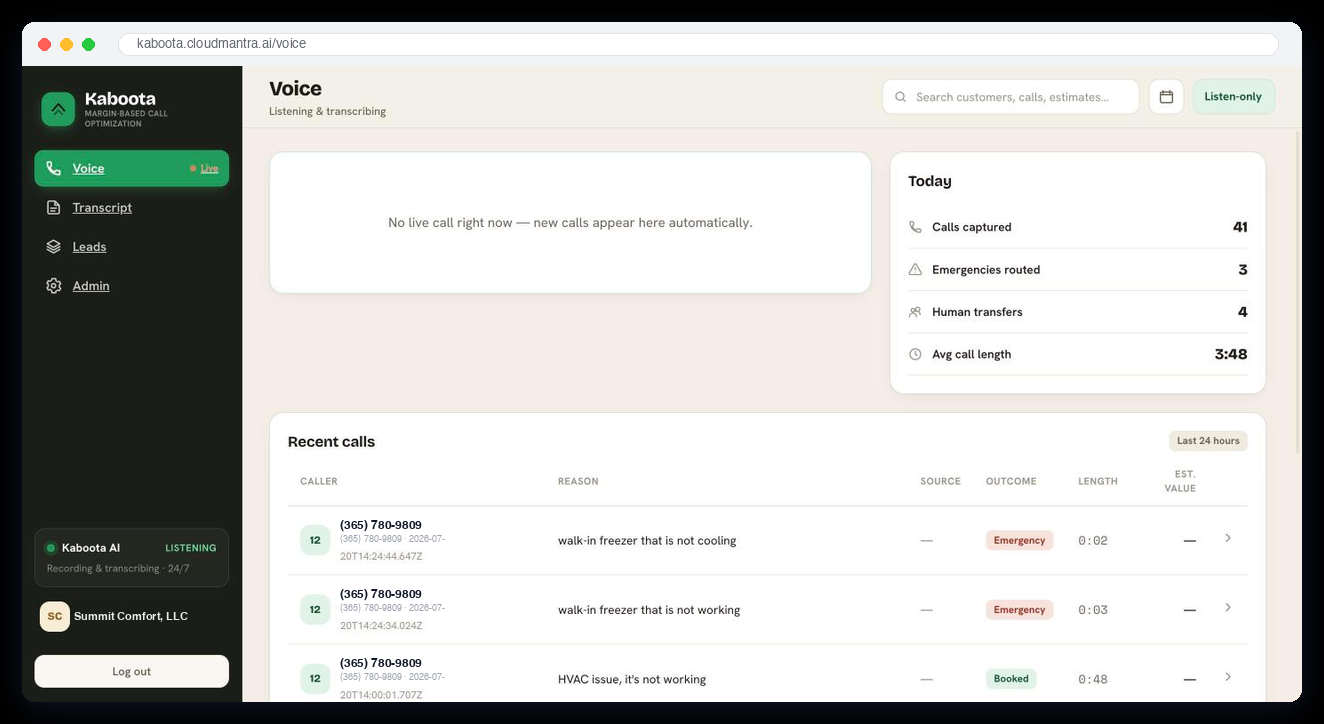Click the Human transfers people icon
Image resolution: width=1324 pixels, height=724 pixels.
[x=915, y=312]
